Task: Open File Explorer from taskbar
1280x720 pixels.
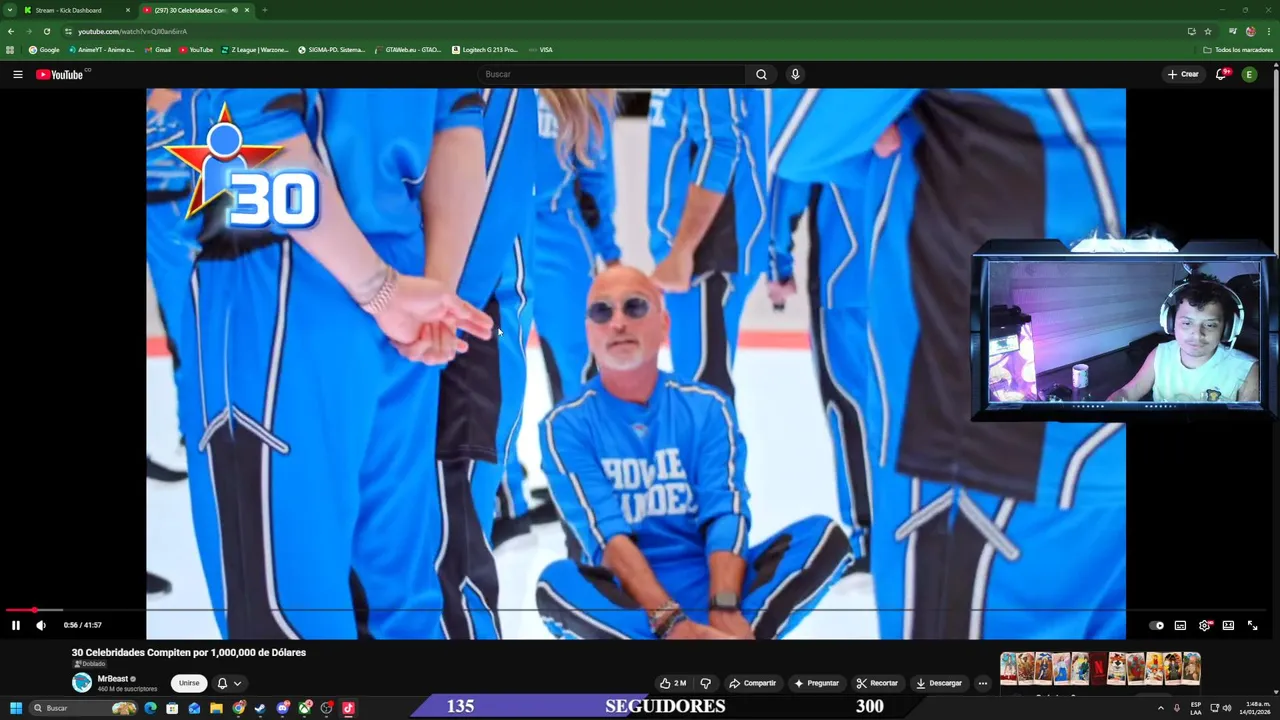Action: [216, 708]
